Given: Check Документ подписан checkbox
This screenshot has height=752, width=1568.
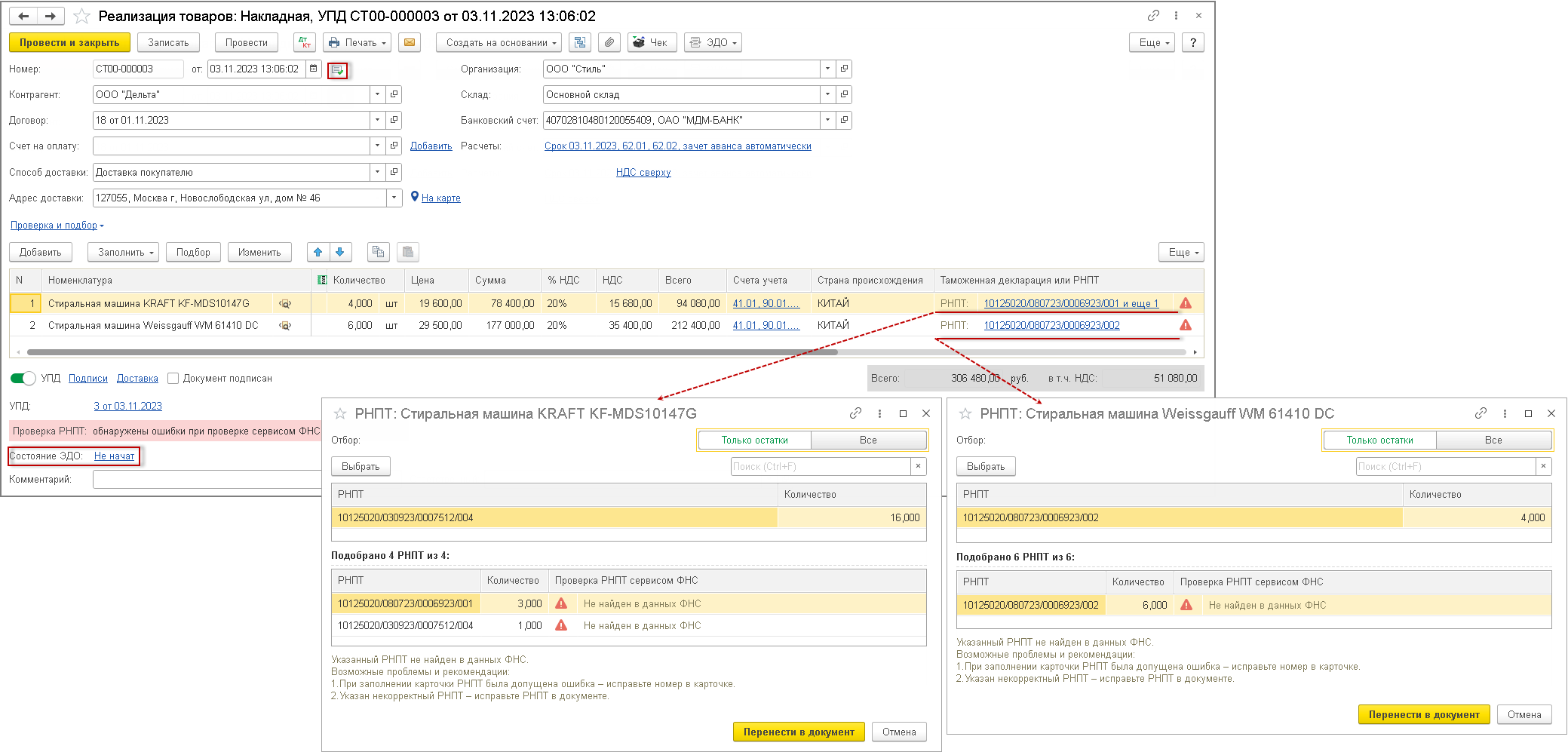Looking at the screenshot, I should point(173,378).
